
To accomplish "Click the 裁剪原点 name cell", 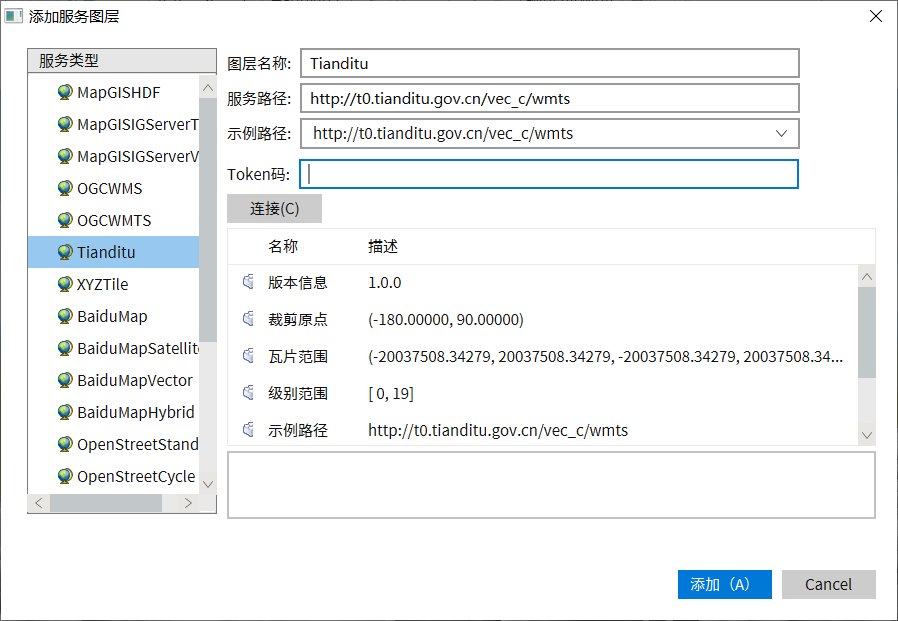I will [x=298, y=319].
